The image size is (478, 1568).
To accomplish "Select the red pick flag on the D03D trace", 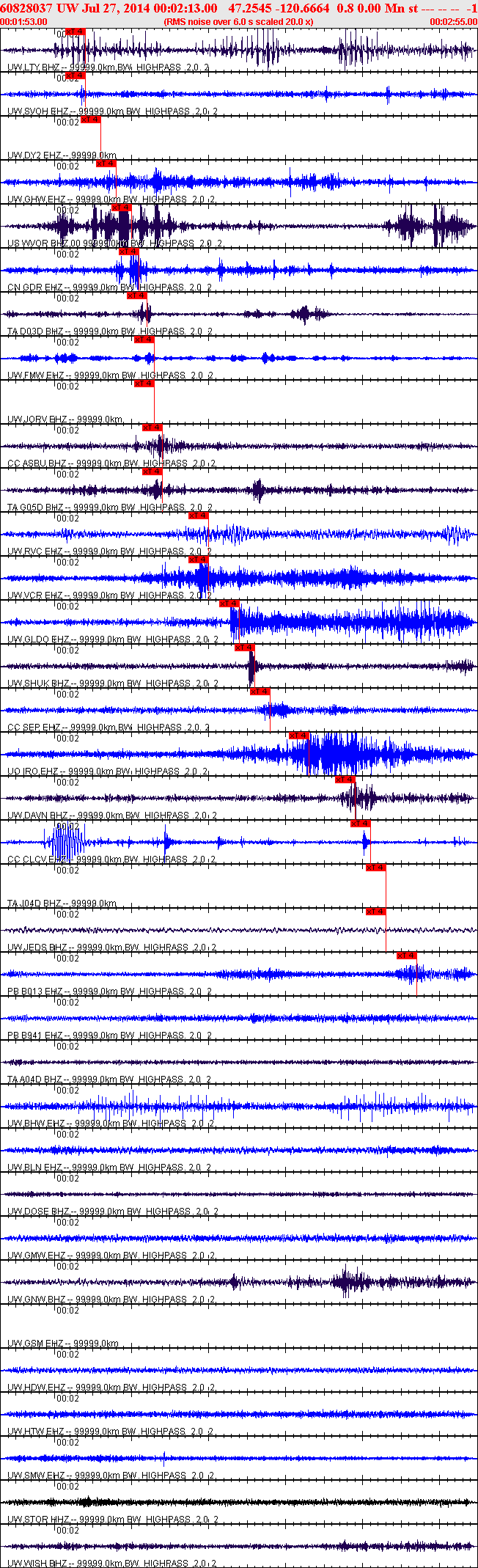I will [137, 296].
